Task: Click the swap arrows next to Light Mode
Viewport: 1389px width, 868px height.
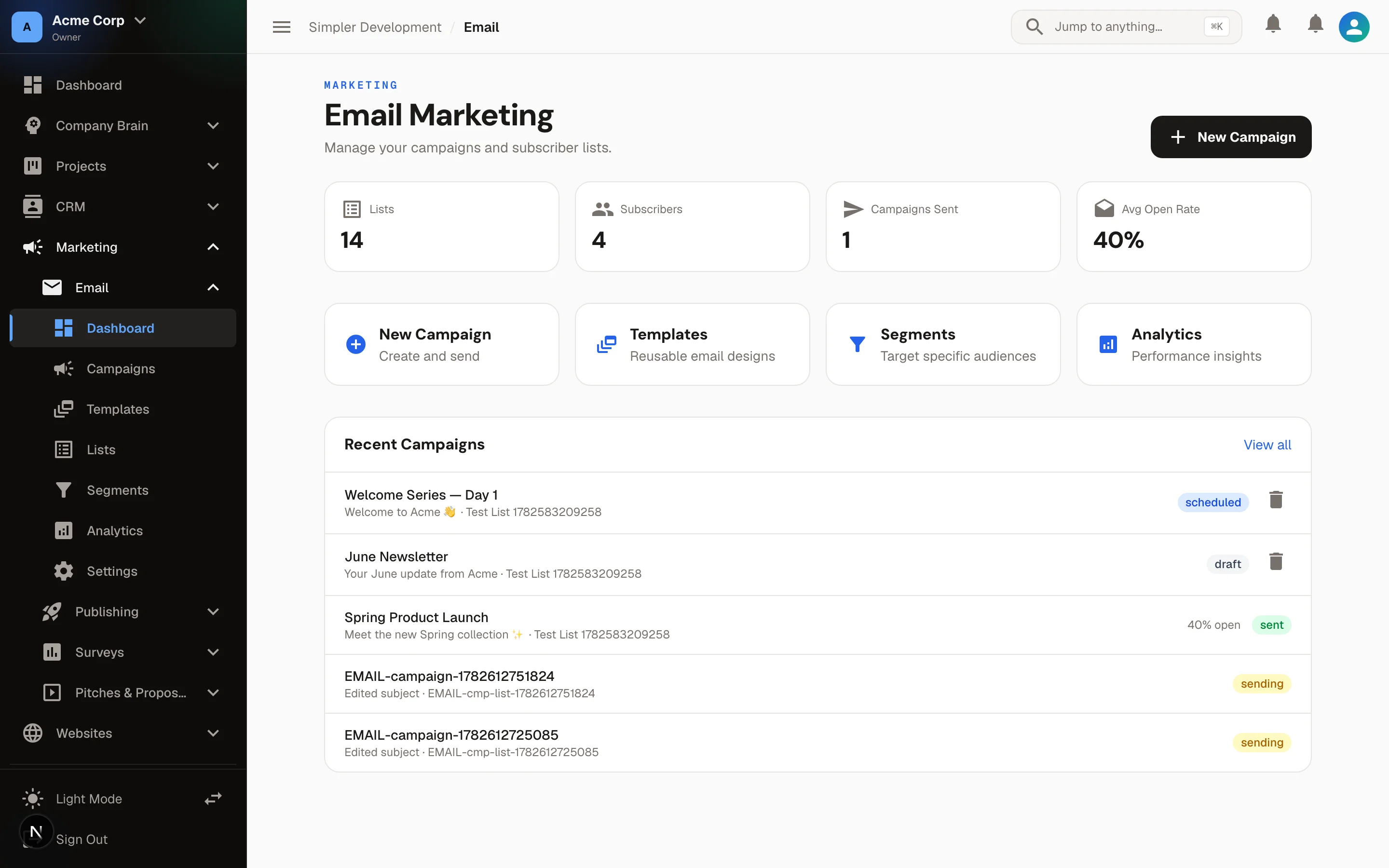Action: [213, 799]
